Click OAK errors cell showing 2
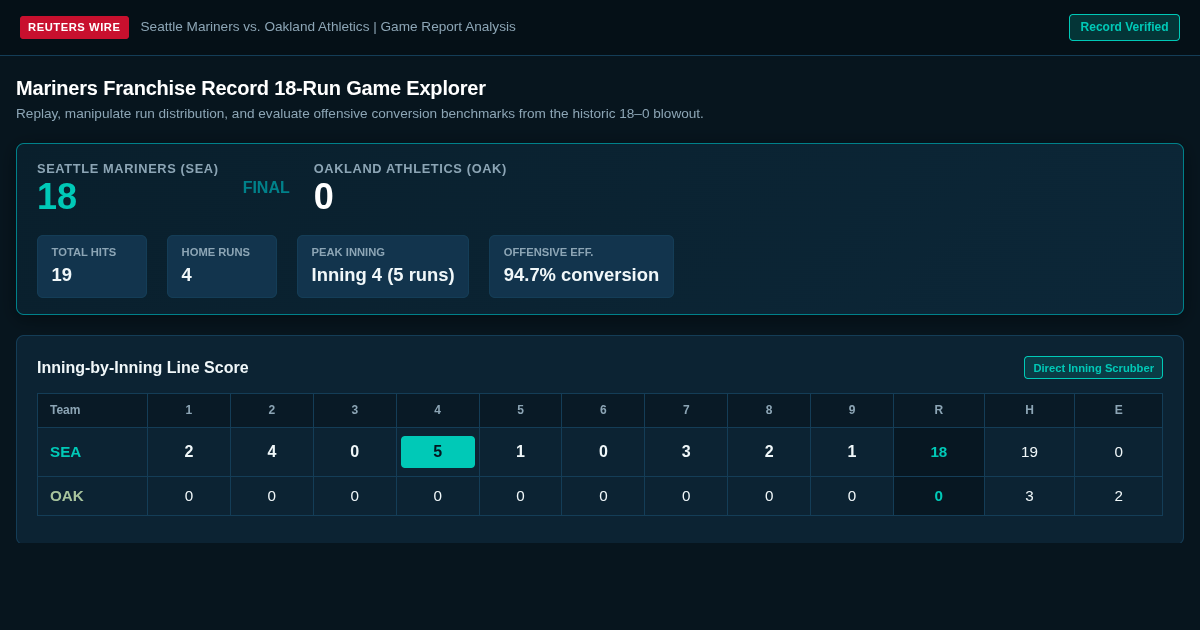 pyautogui.click(x=1119, y=496)
